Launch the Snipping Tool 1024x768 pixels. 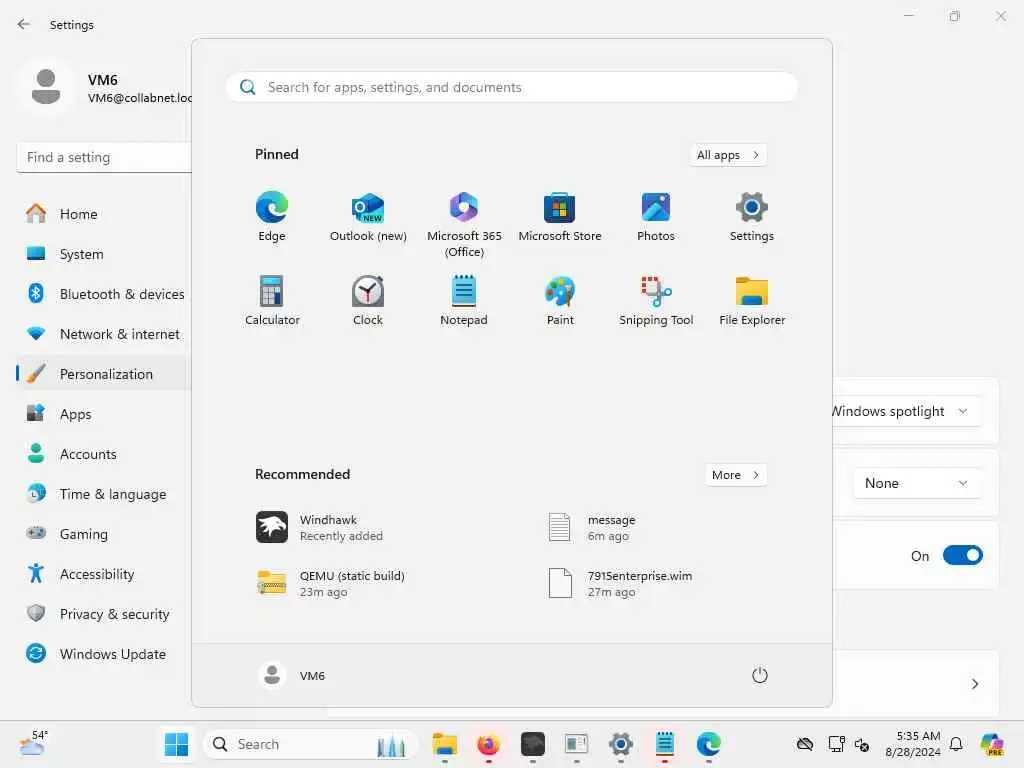[x=656, y=300]
